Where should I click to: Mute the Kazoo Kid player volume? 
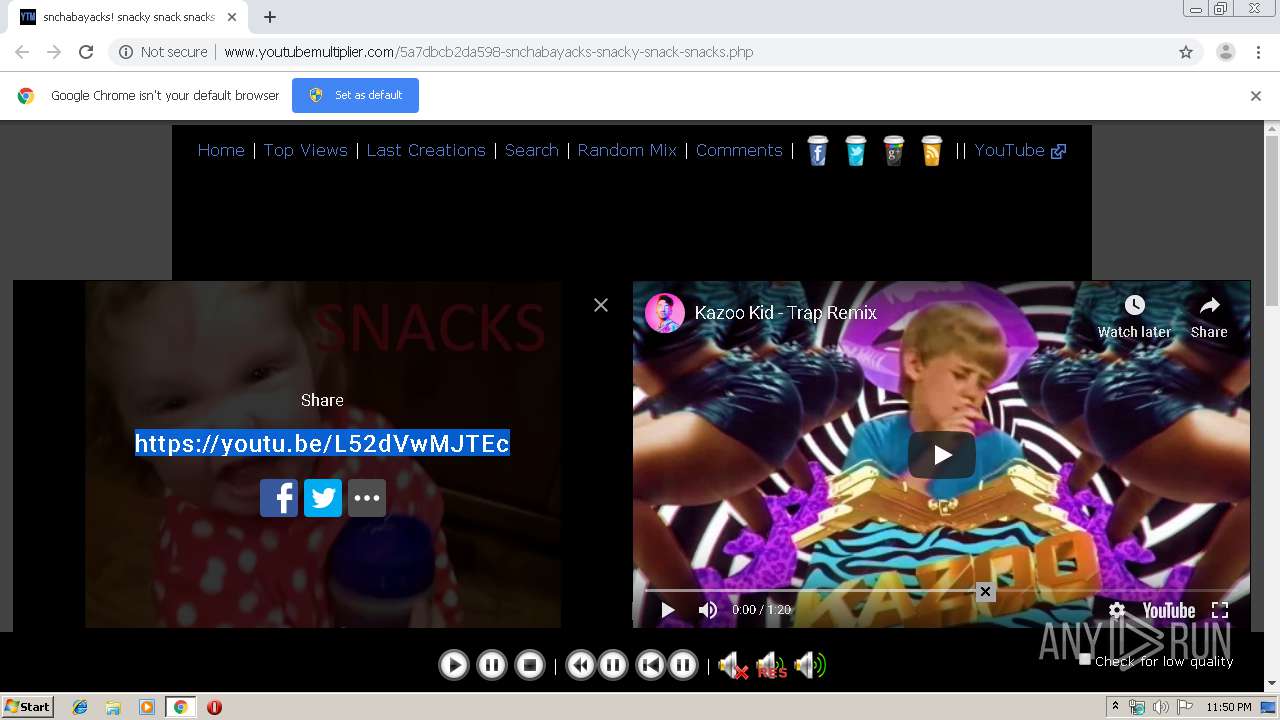pyautogui.click(x=708, y=610)
